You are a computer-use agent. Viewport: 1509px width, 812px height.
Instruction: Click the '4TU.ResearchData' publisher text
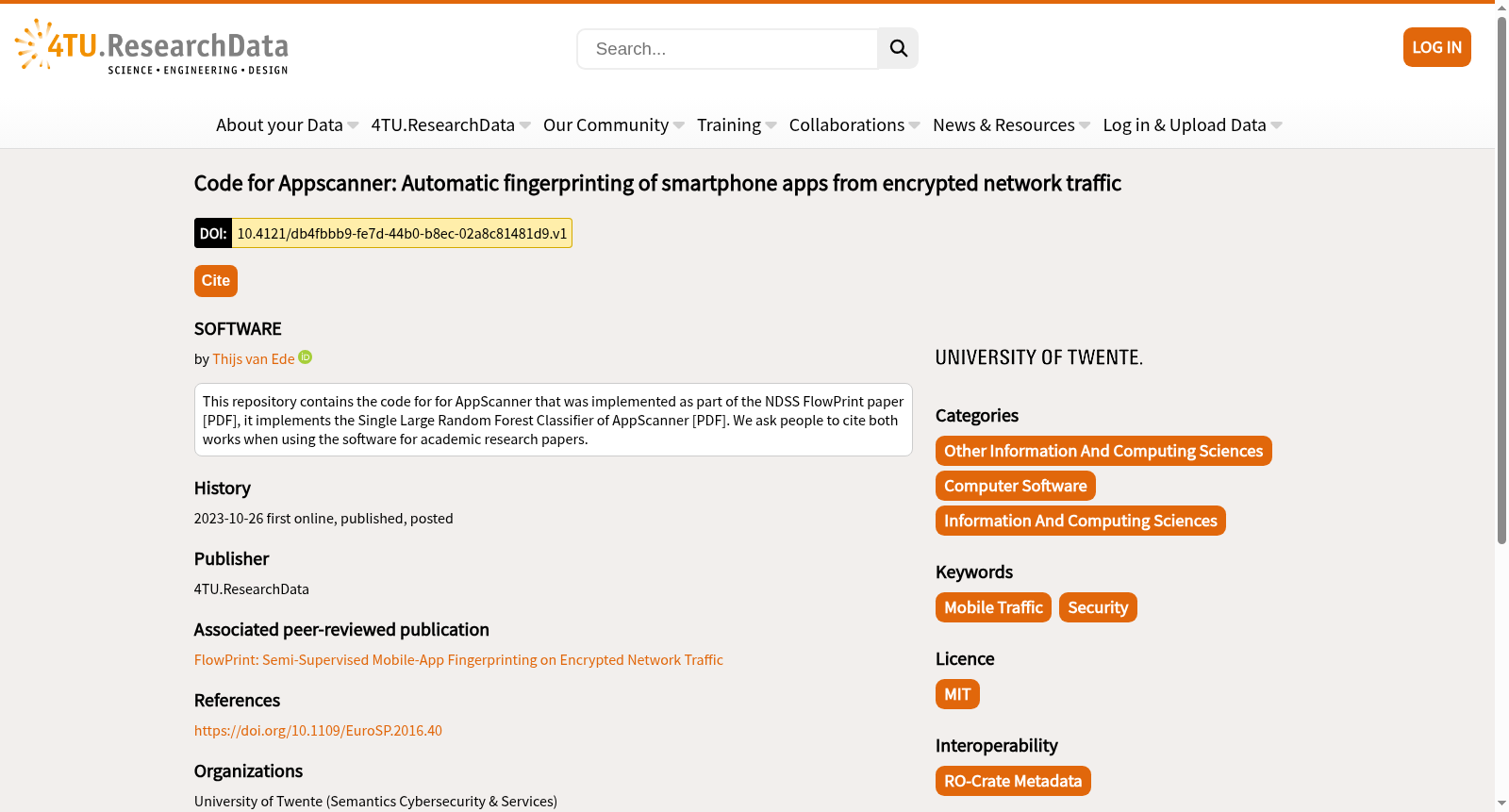(x=252, y=589)
